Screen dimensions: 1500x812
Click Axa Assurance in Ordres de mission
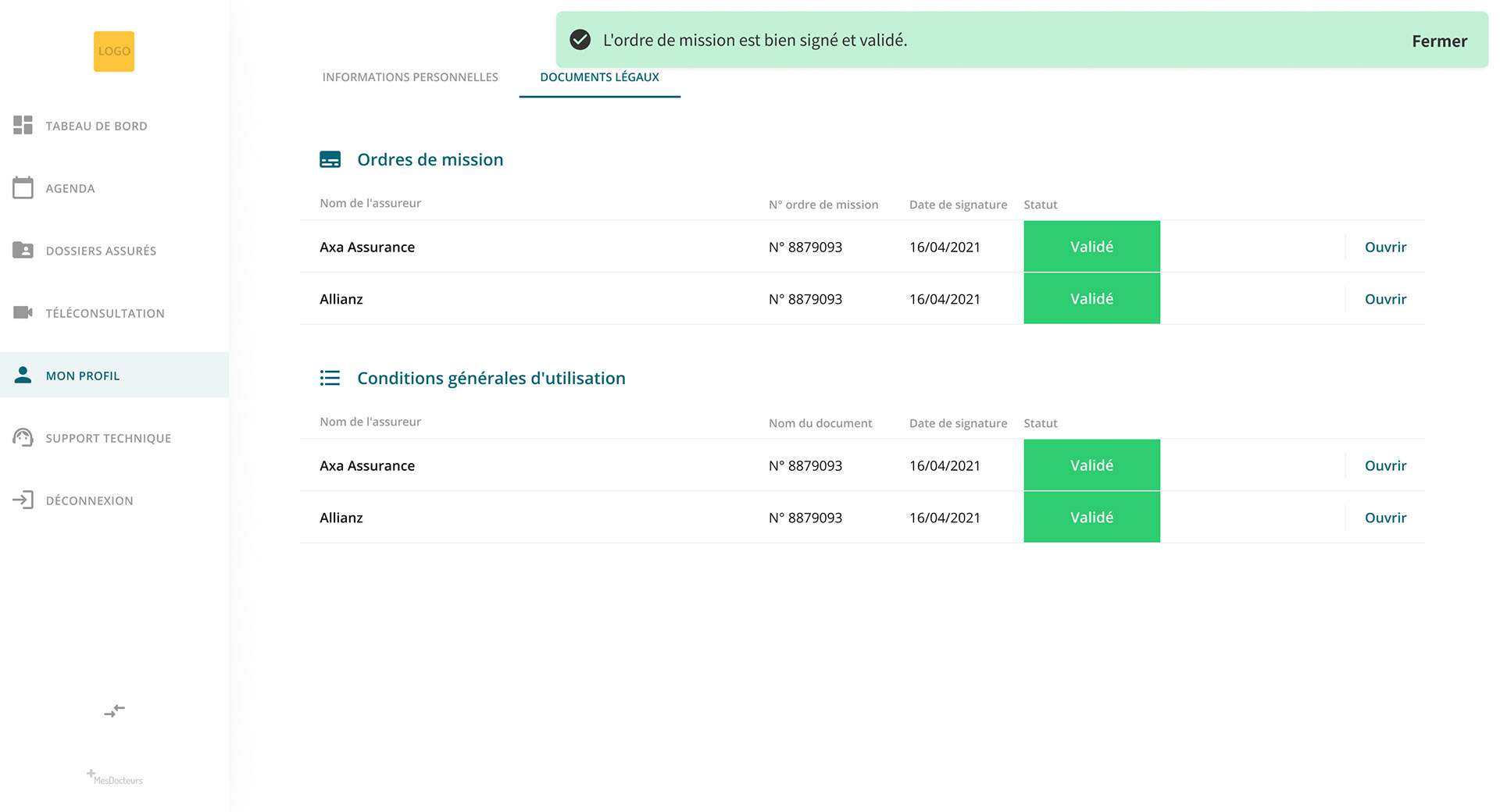pos(367,247)
